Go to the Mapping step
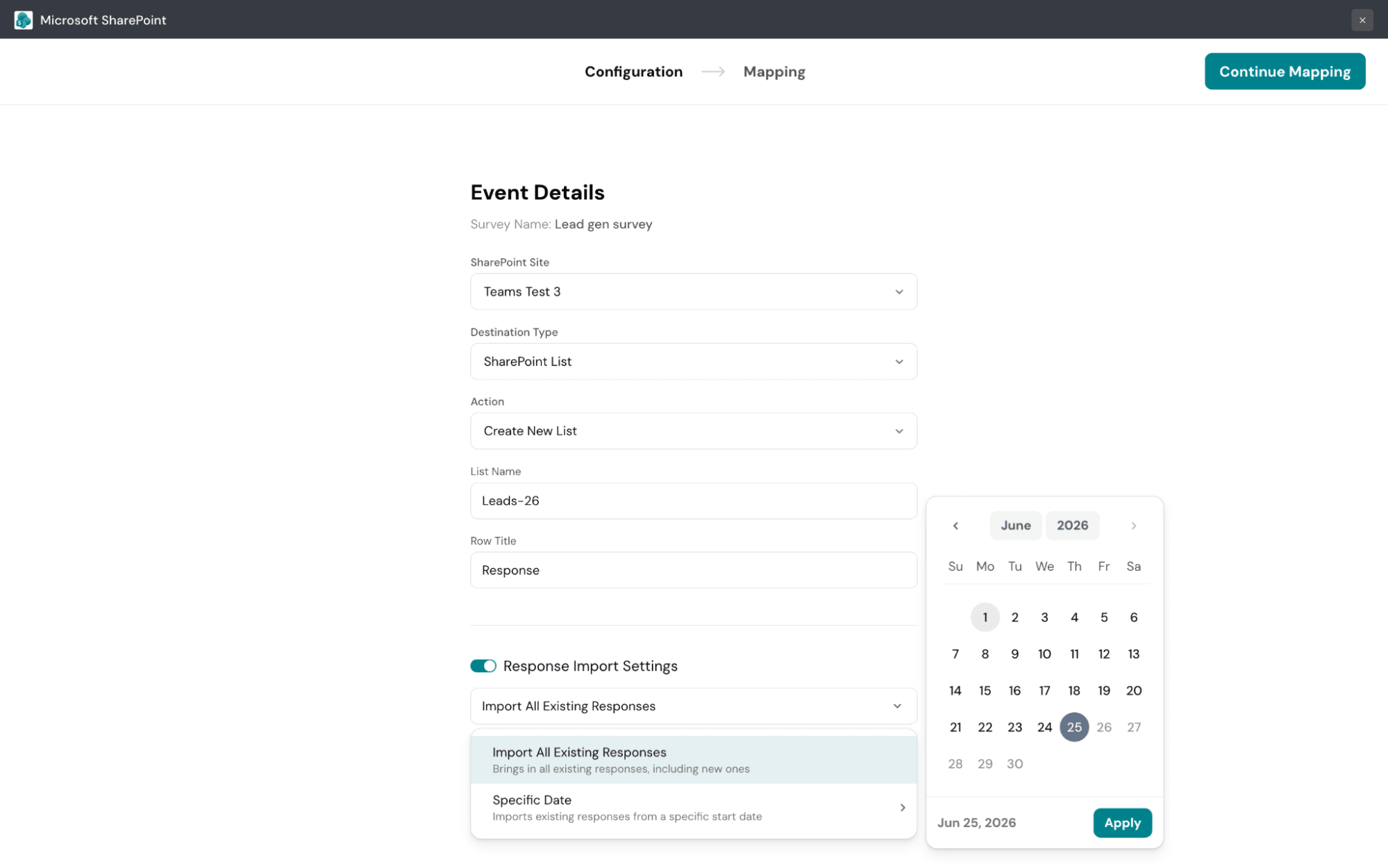This screenshot has width=1388, height=868. pos(774,72)
